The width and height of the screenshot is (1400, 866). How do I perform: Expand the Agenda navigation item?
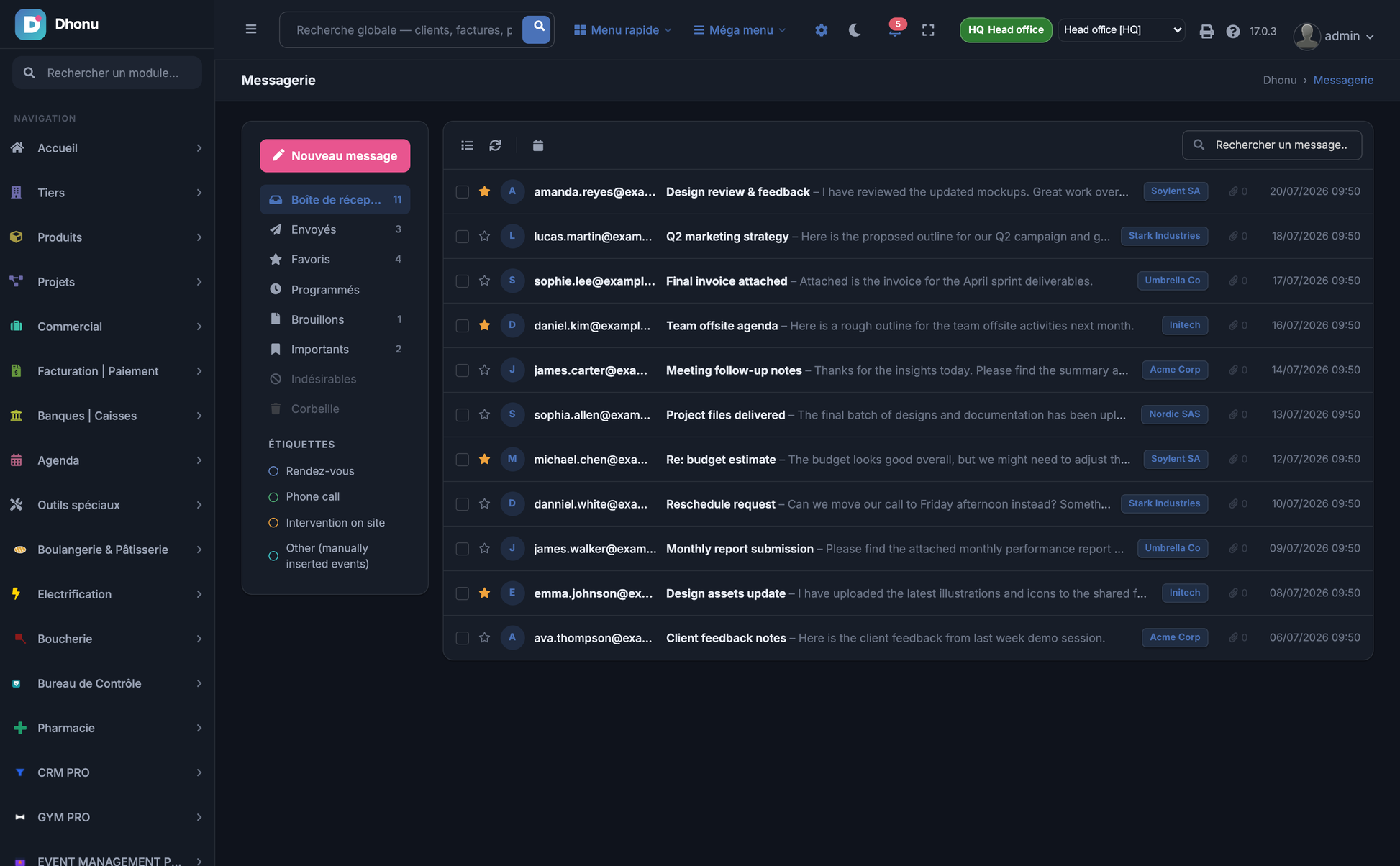[x=107, y=460]
